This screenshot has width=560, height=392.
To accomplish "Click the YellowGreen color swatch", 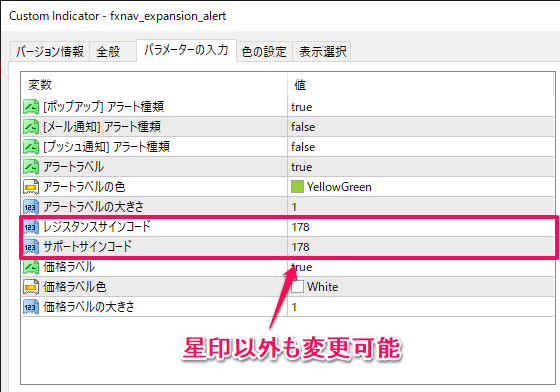I will click(297, 187).
